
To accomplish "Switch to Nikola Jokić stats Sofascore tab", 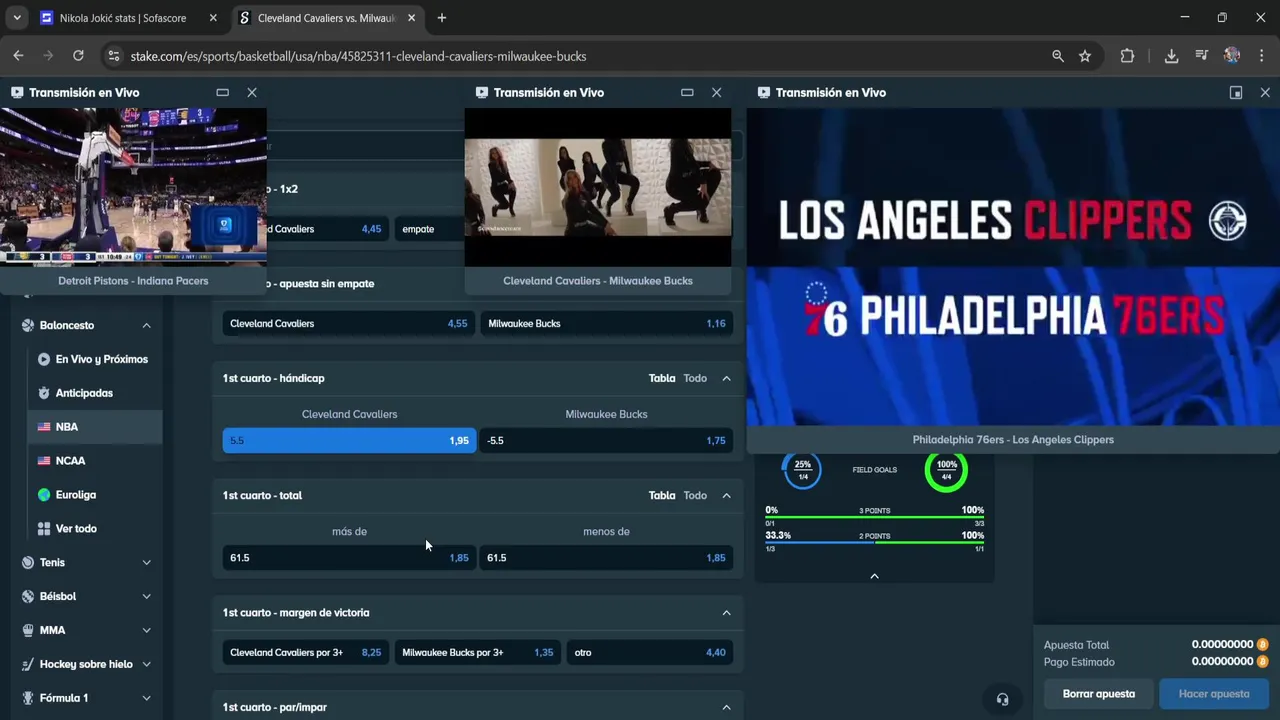I will click(122, 18).
